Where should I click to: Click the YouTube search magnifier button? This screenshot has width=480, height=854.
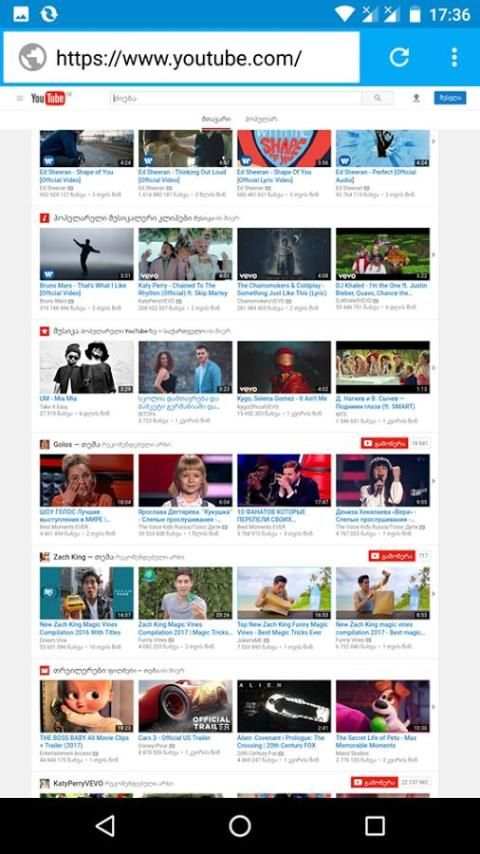tap(377, 98)
